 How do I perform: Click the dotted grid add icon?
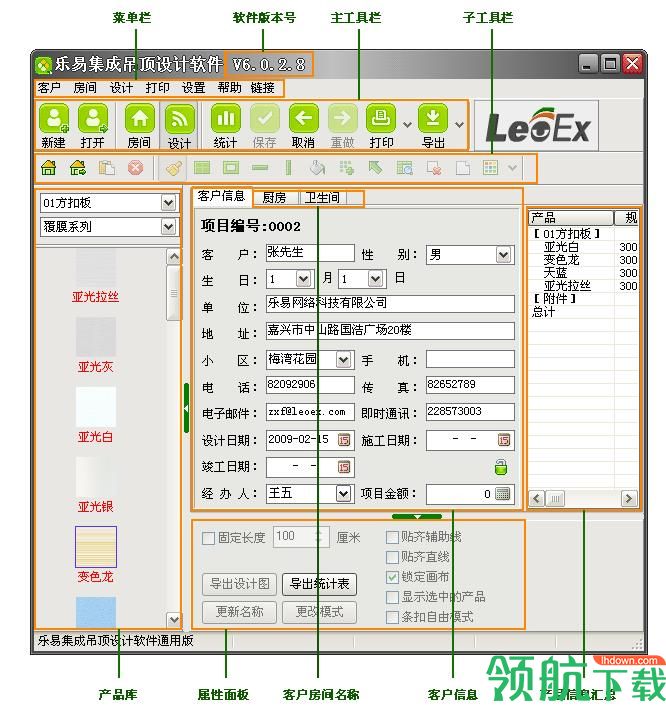[346, 168]
